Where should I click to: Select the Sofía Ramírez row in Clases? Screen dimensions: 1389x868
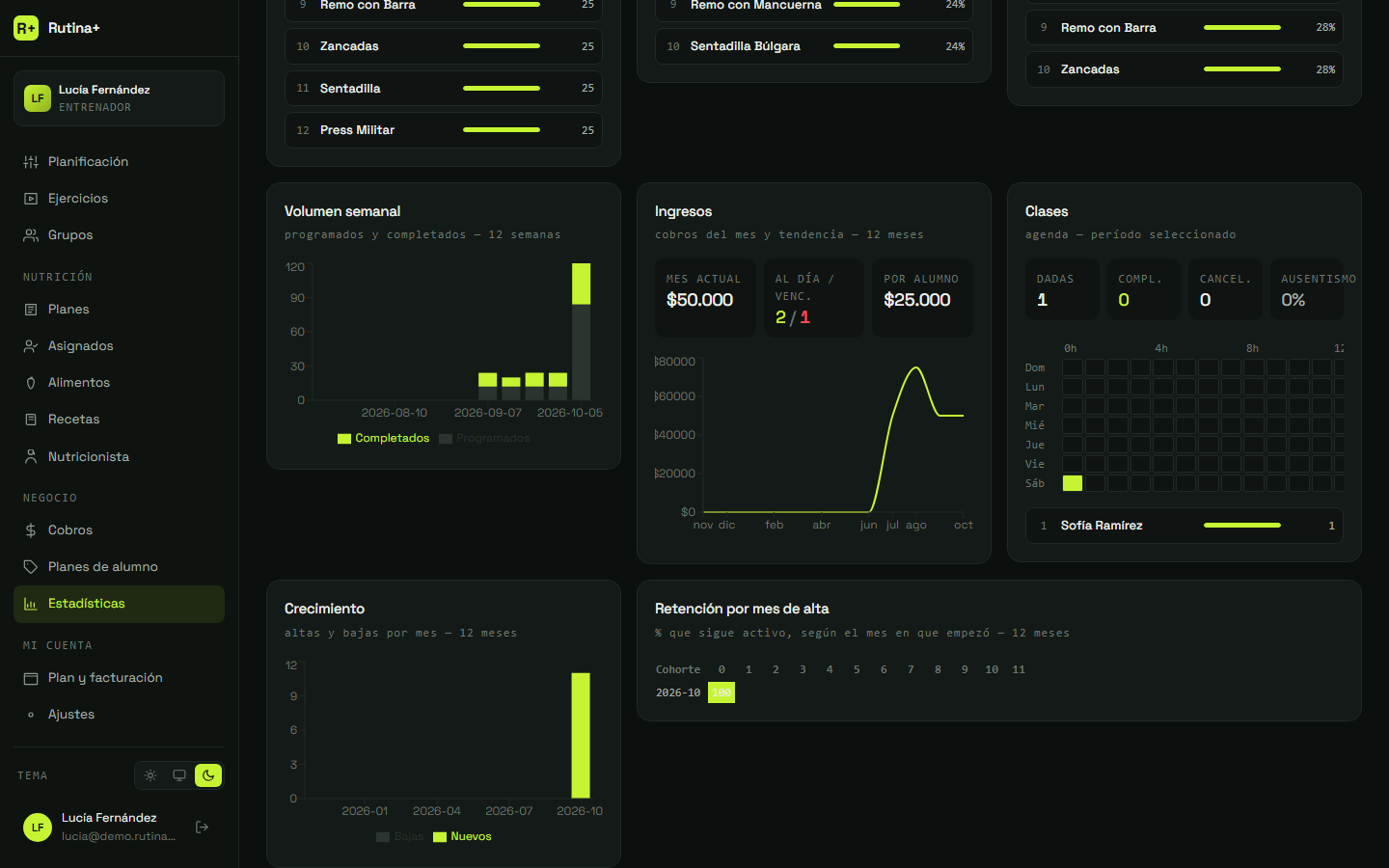click(1185, 526)
